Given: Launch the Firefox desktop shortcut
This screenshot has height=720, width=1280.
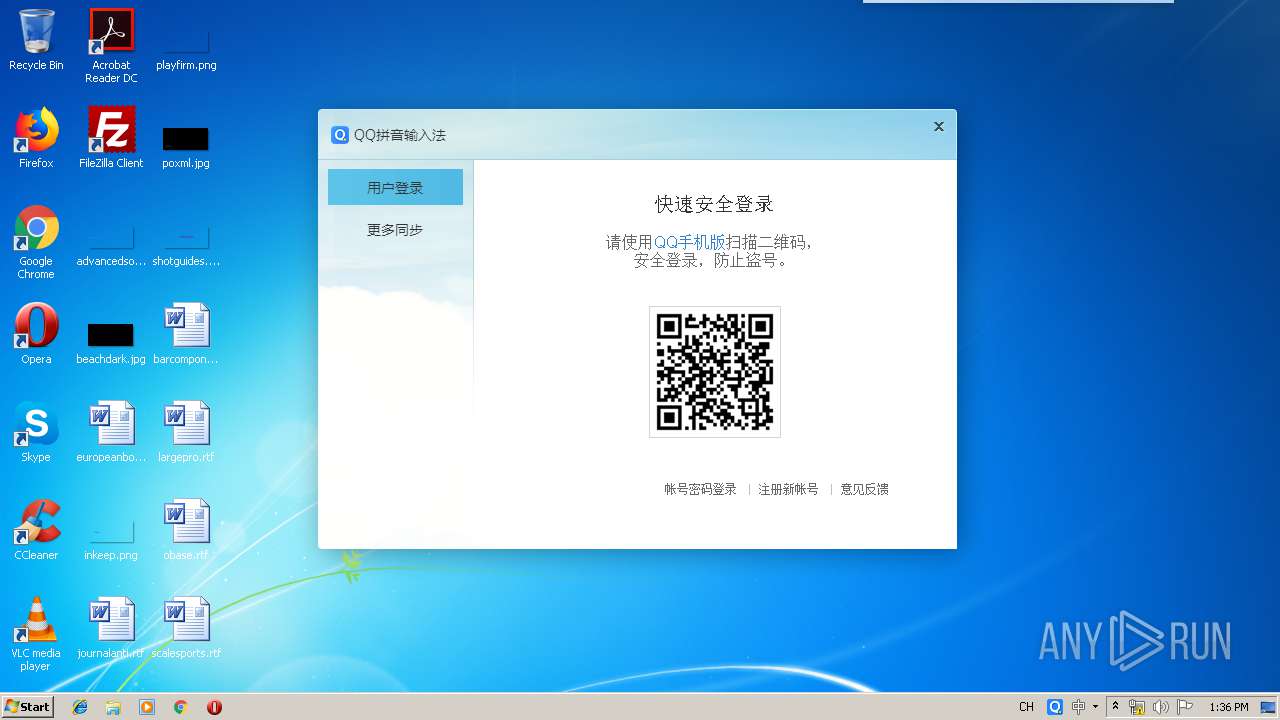Looking at the screenshot, I should pos(36,138).
